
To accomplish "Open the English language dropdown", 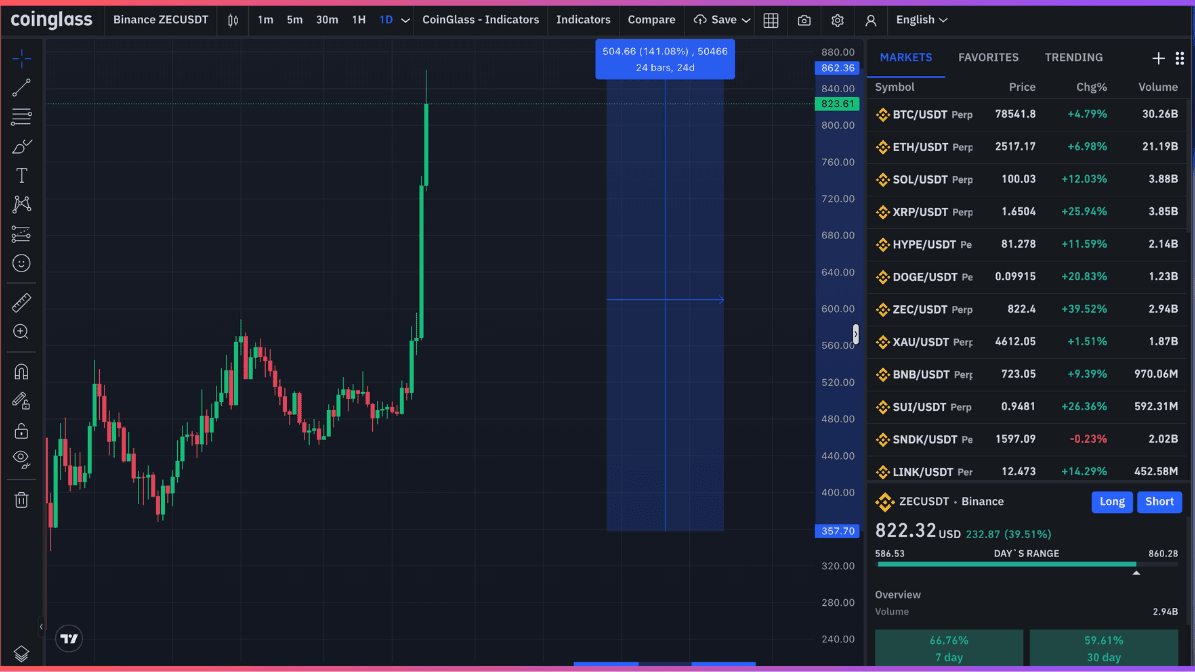I will pos(921,20).
